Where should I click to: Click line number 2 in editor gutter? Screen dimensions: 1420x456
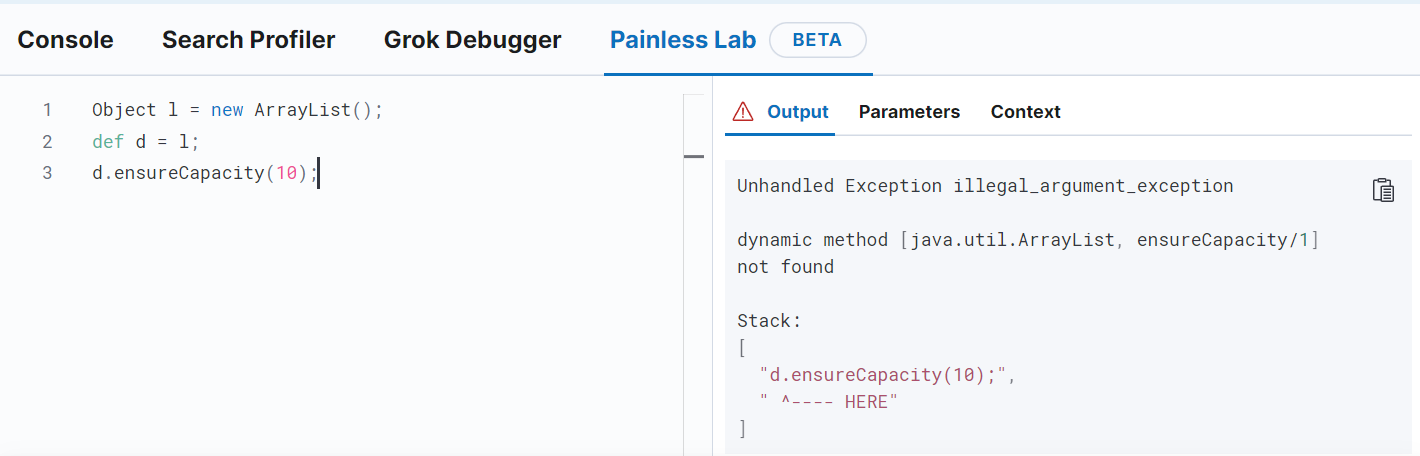coord(47,142)
